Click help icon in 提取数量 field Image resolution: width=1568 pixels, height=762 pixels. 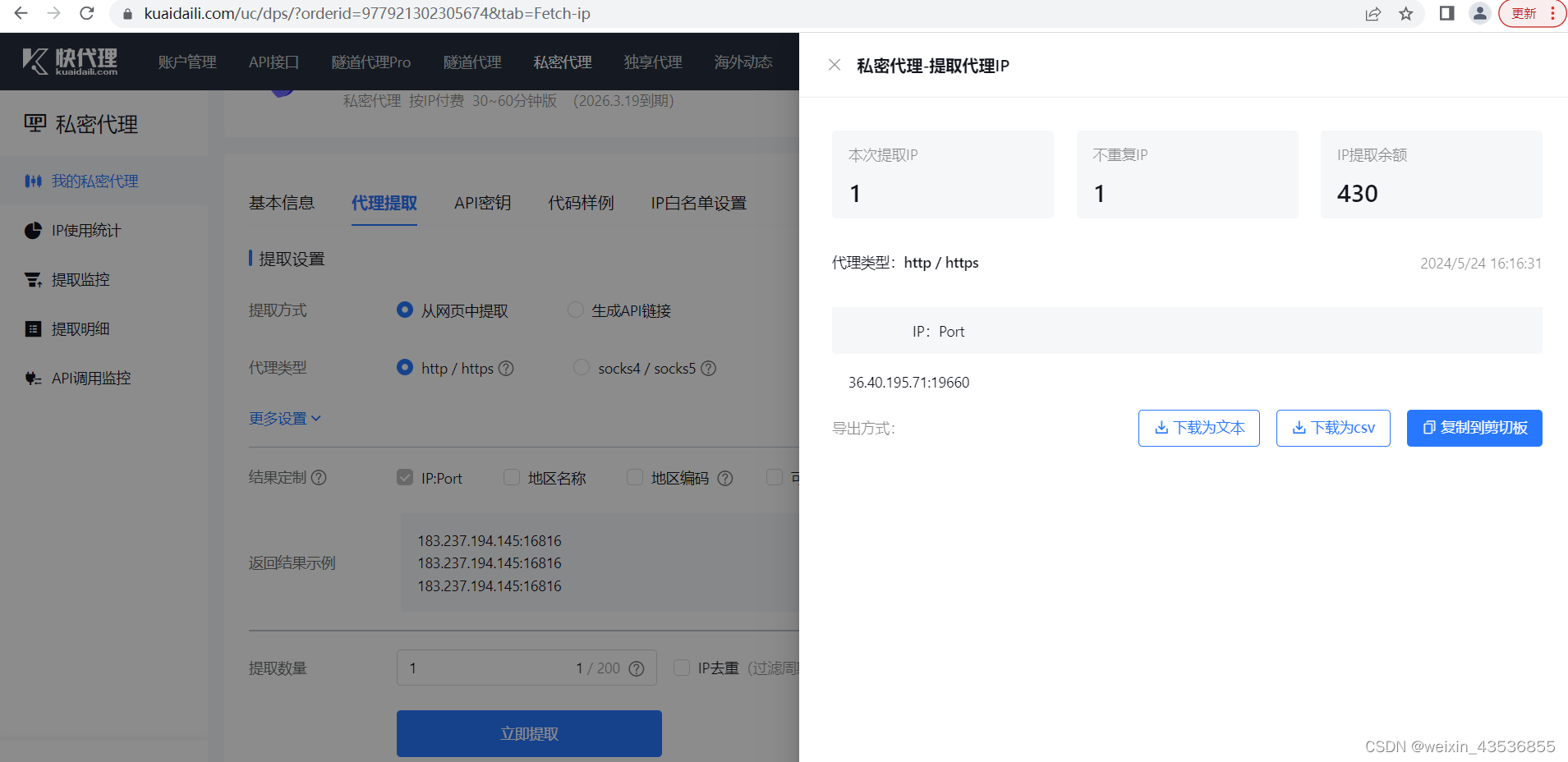coord(637,668)
